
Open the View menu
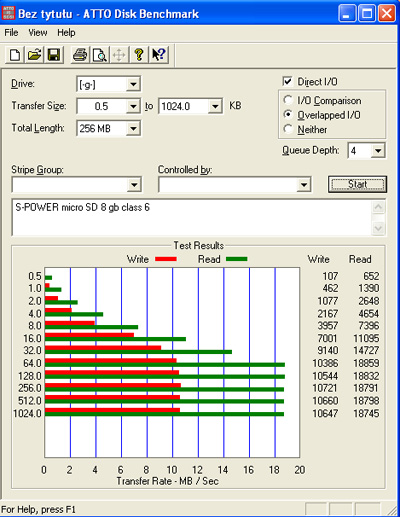38,33
